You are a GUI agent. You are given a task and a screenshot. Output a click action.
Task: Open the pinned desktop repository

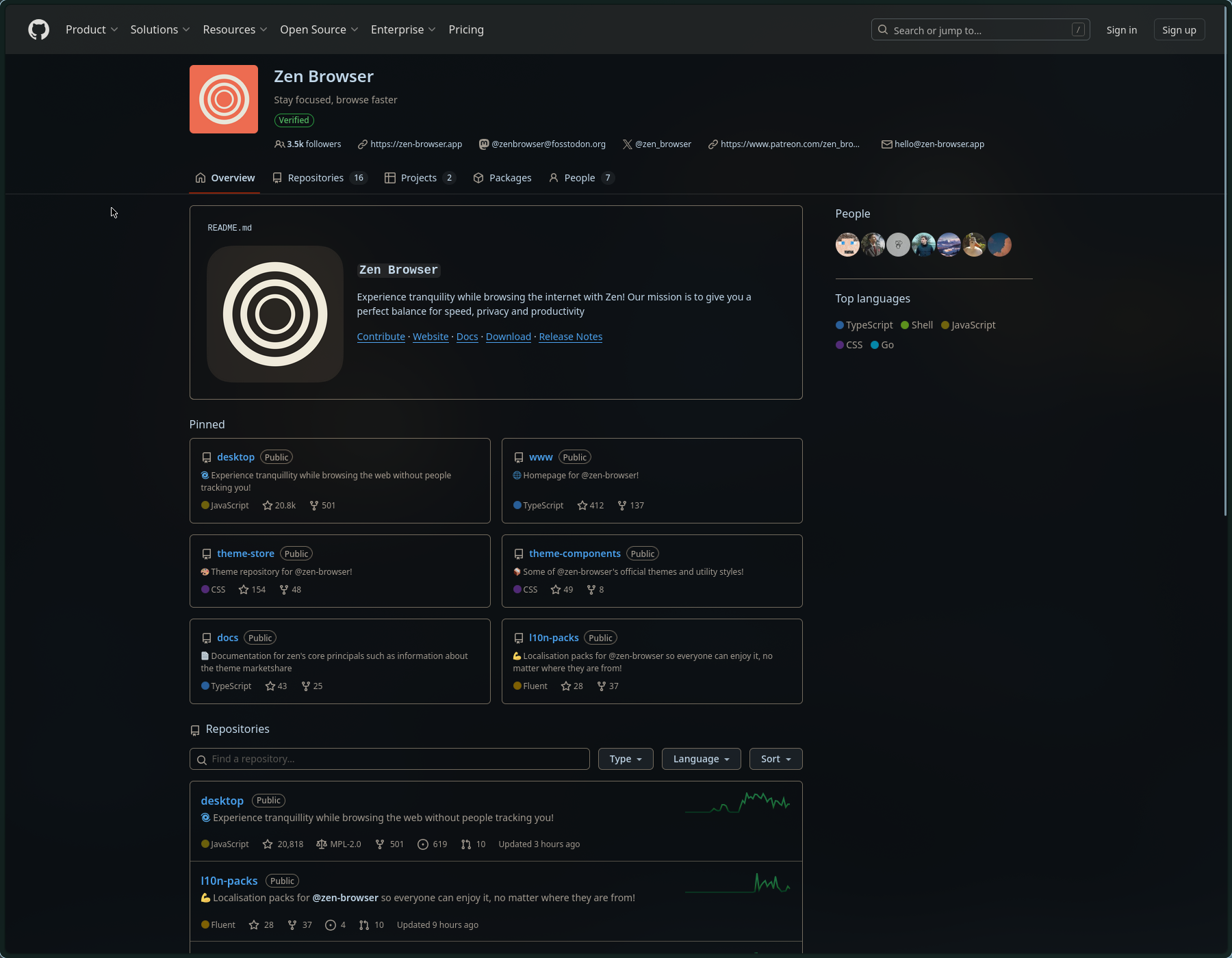(x=235, y=457)
